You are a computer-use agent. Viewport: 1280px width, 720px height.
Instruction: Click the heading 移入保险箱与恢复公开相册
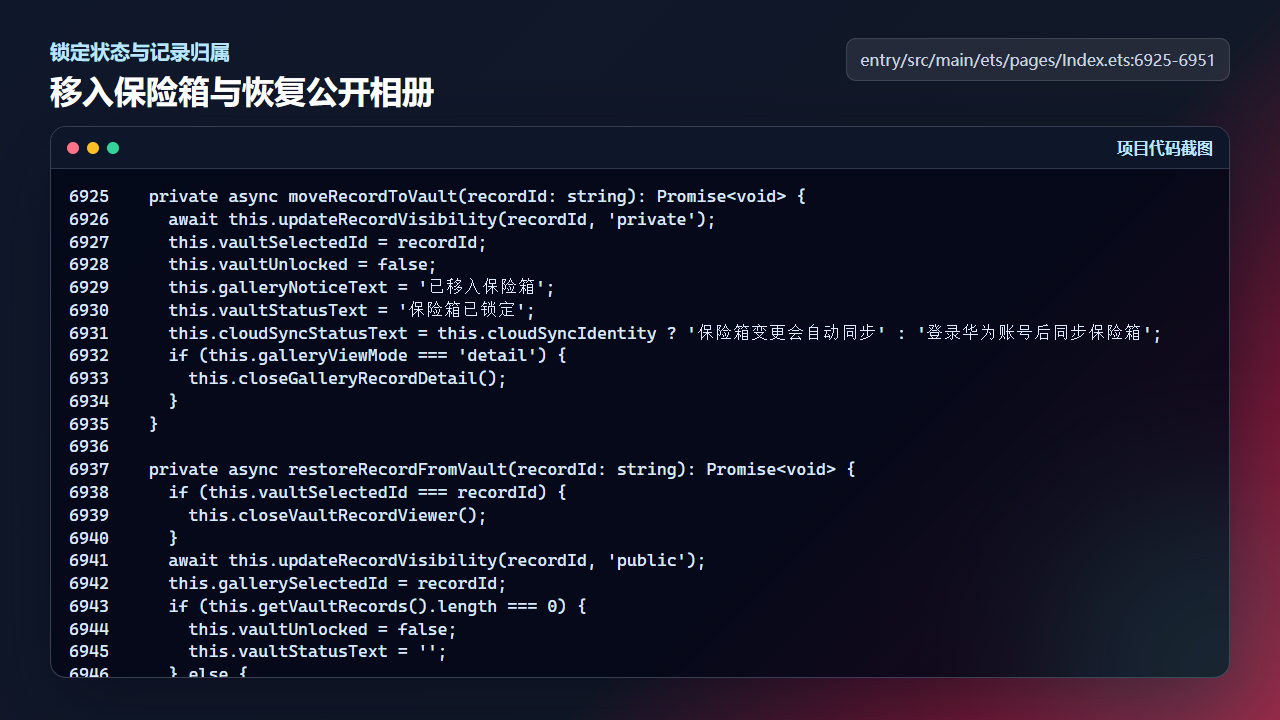pyautogui.click(x=242, y=93)
